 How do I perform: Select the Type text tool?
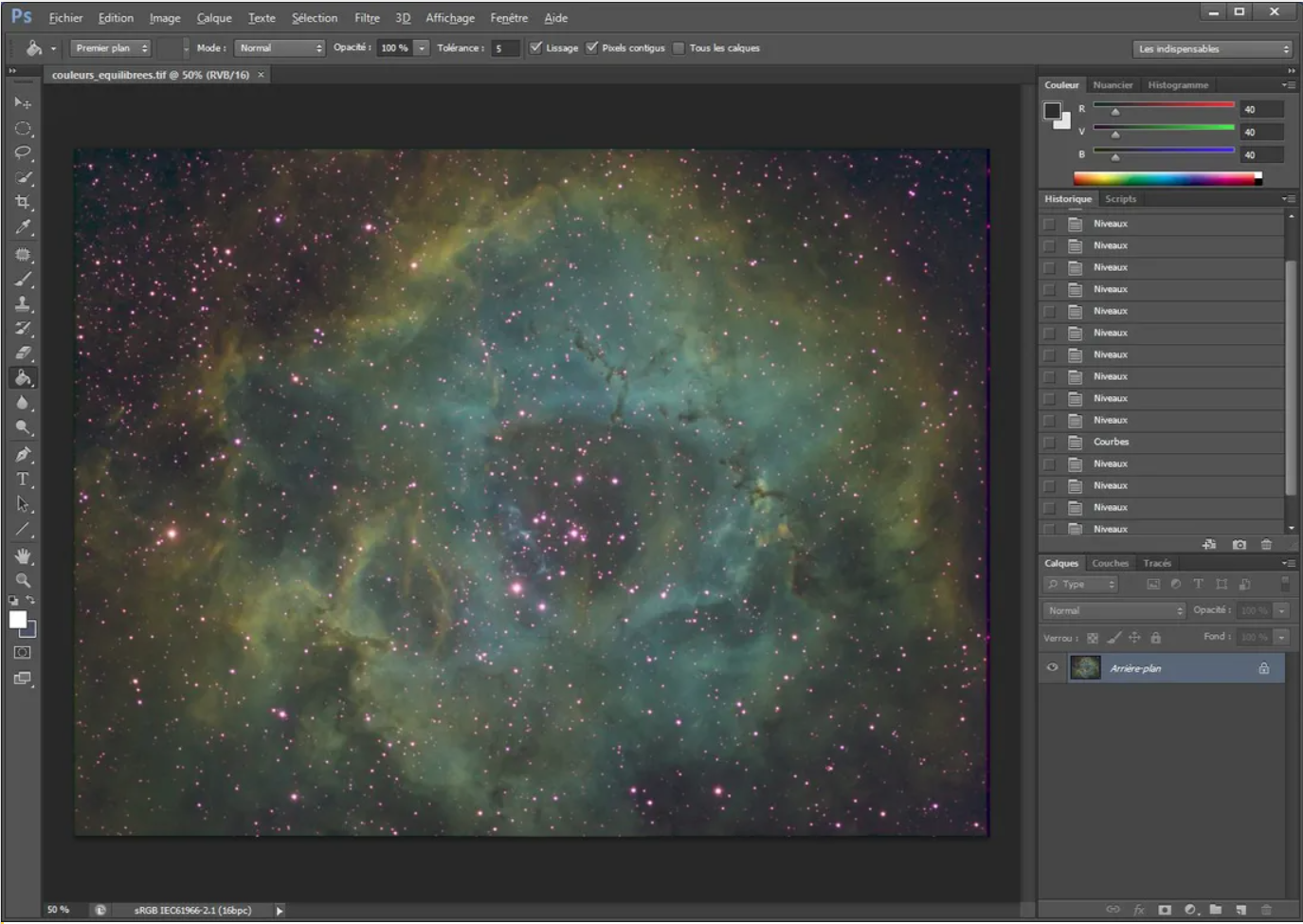point(23,480)
